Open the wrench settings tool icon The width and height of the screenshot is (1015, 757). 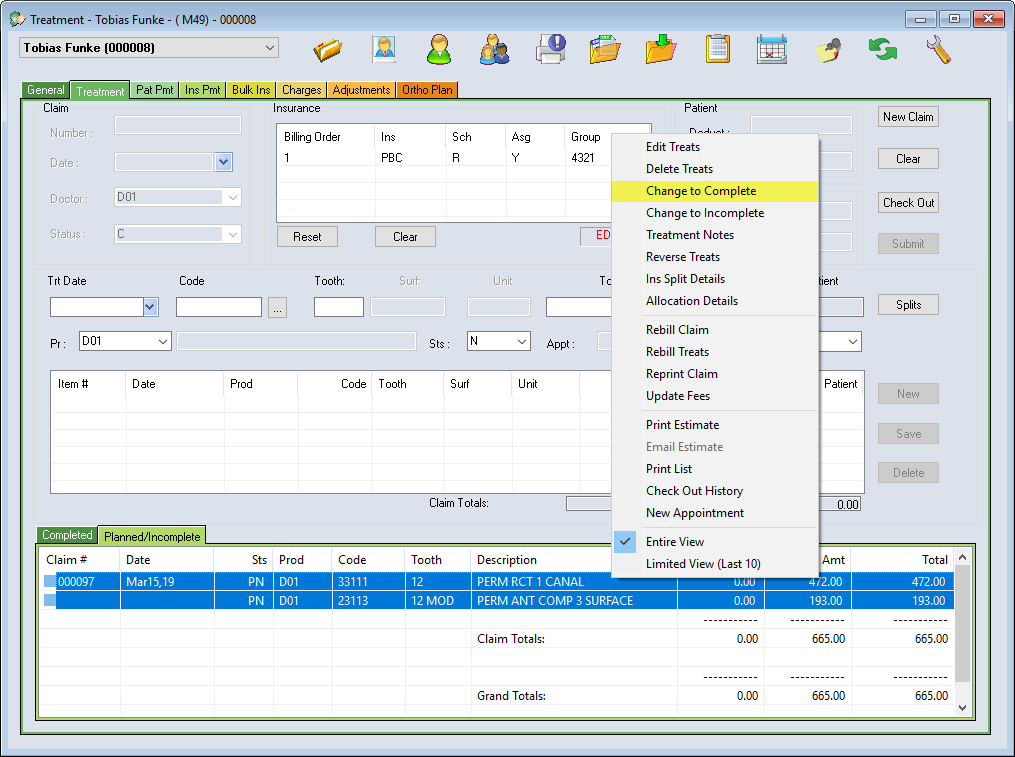click(x=937, y=49)
